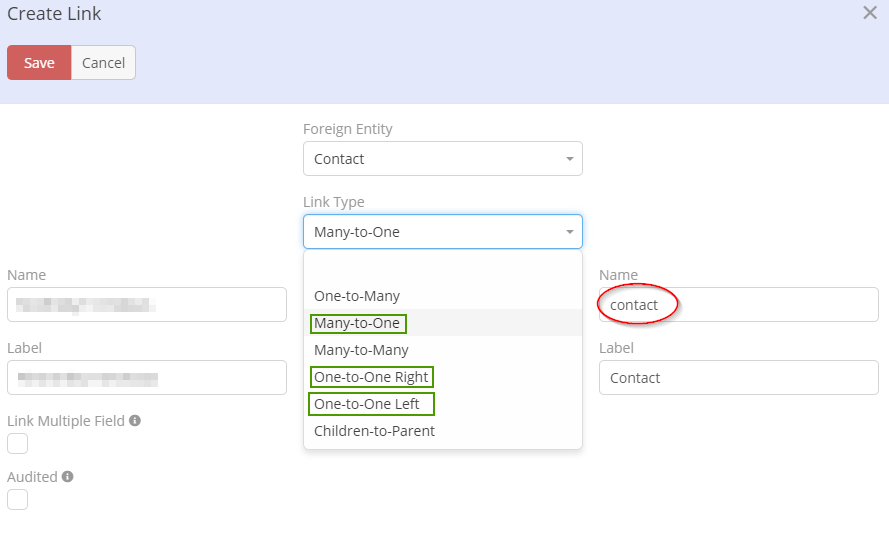Choose One-to-Many link type
889x536 pixels.
click(x=357, y=296)
